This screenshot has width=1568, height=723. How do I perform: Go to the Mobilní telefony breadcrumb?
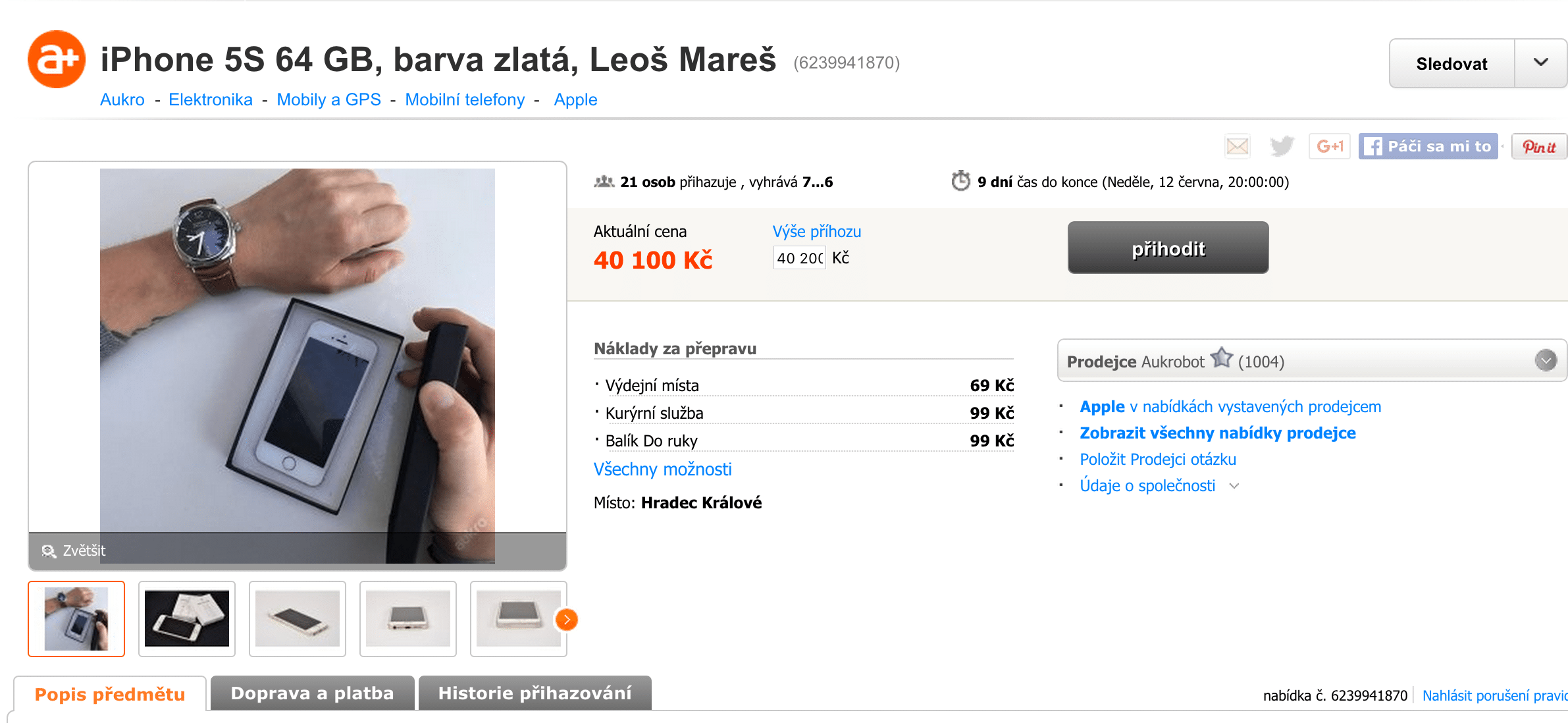coord(465,99)
